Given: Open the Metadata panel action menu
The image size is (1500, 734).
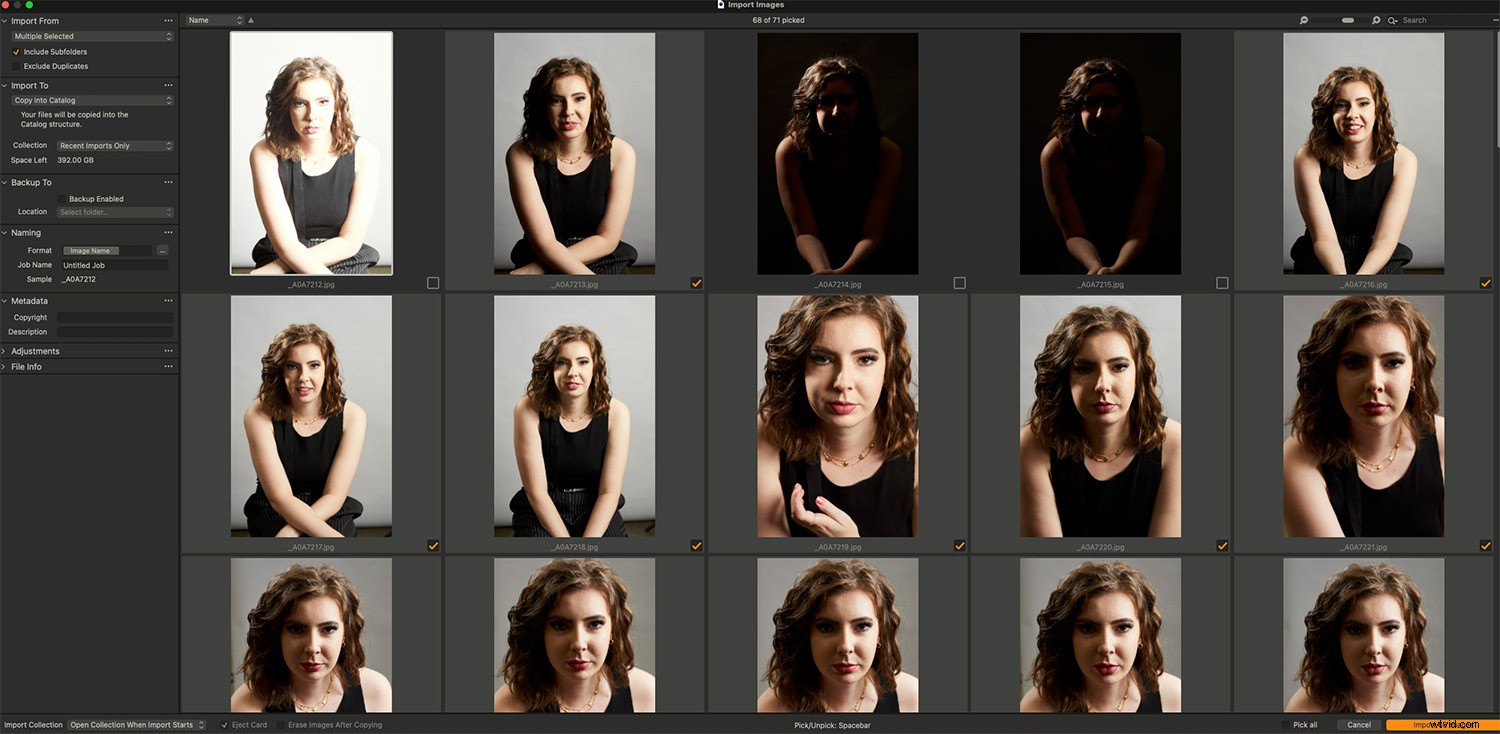Looking at the screenshot, I should [x=168, y=300].
